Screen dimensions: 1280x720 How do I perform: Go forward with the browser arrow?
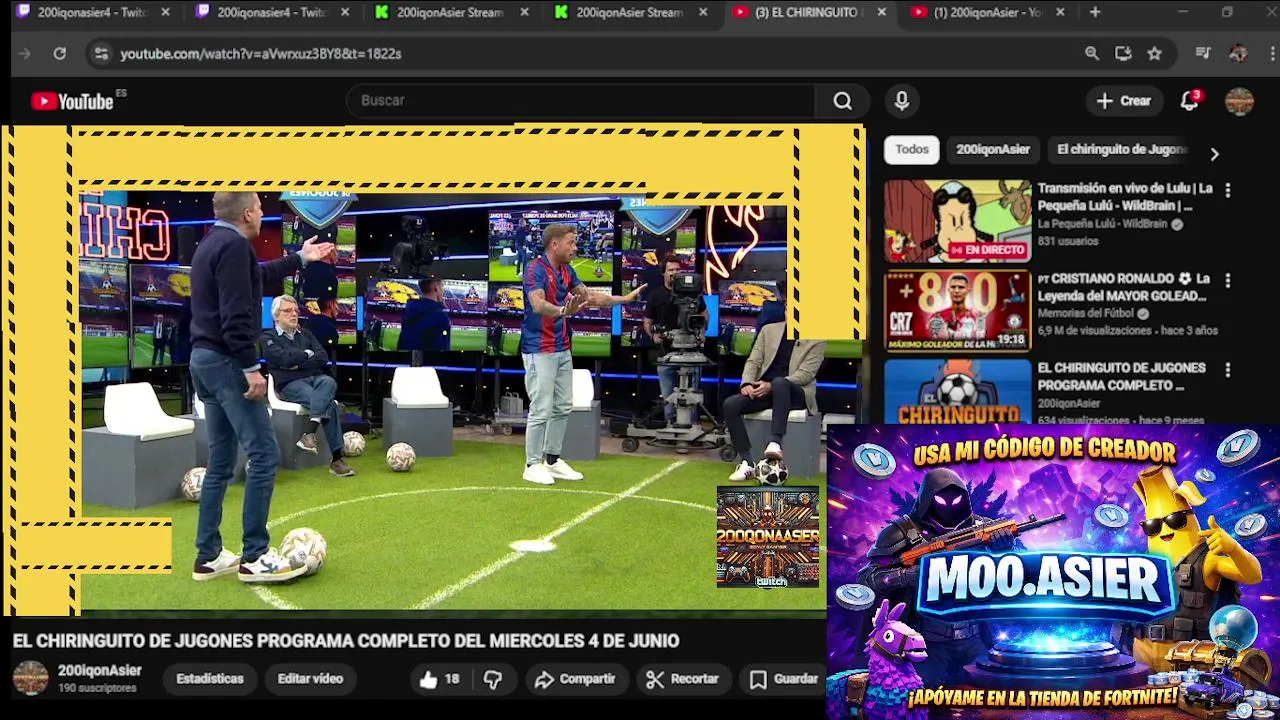(x=25, y=53)
